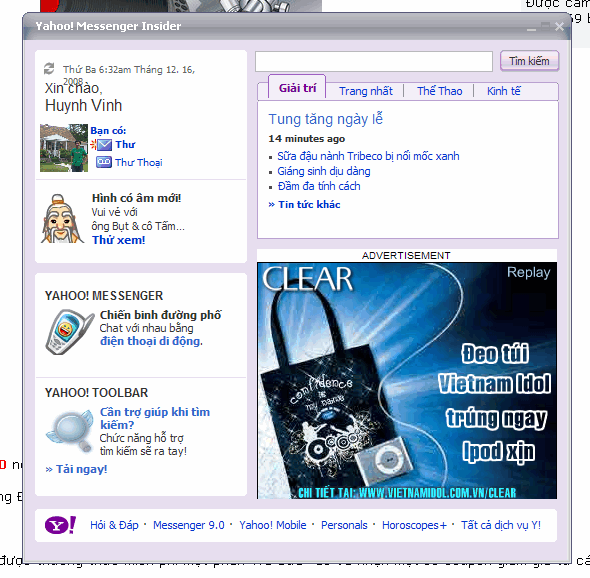The image size is (590, 578).
Task: Select the Giải trí tab
Action: (x=297, y=88)
